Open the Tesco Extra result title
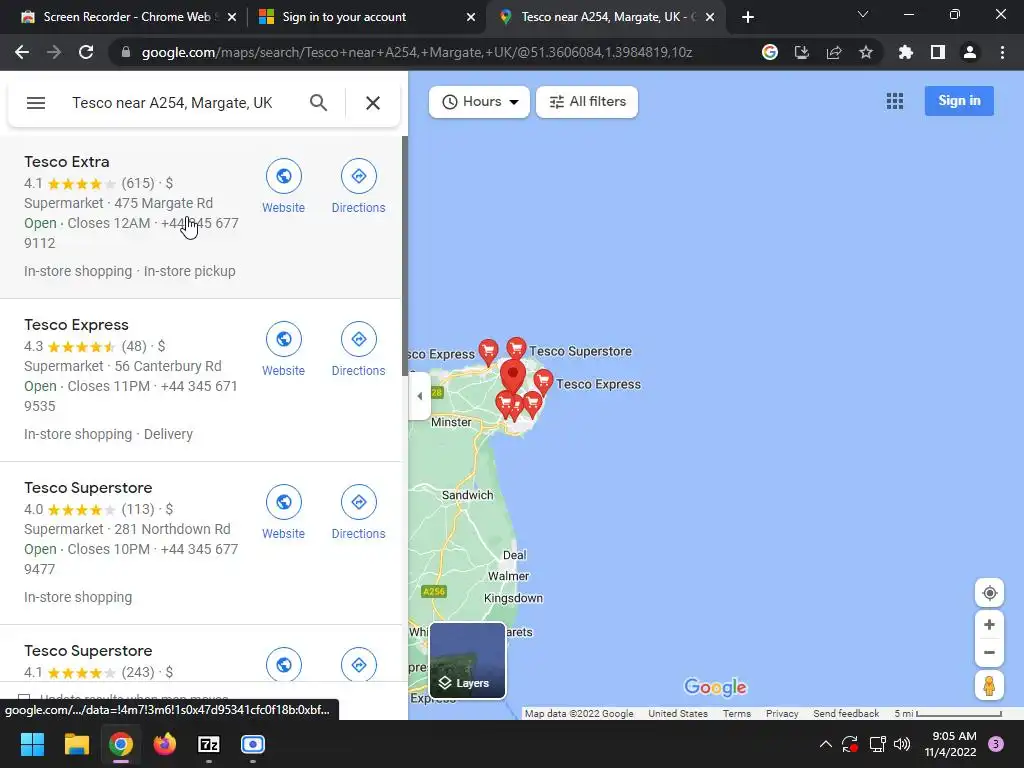Viewport: 1024px width, 768px height. (x=67, y=161)
